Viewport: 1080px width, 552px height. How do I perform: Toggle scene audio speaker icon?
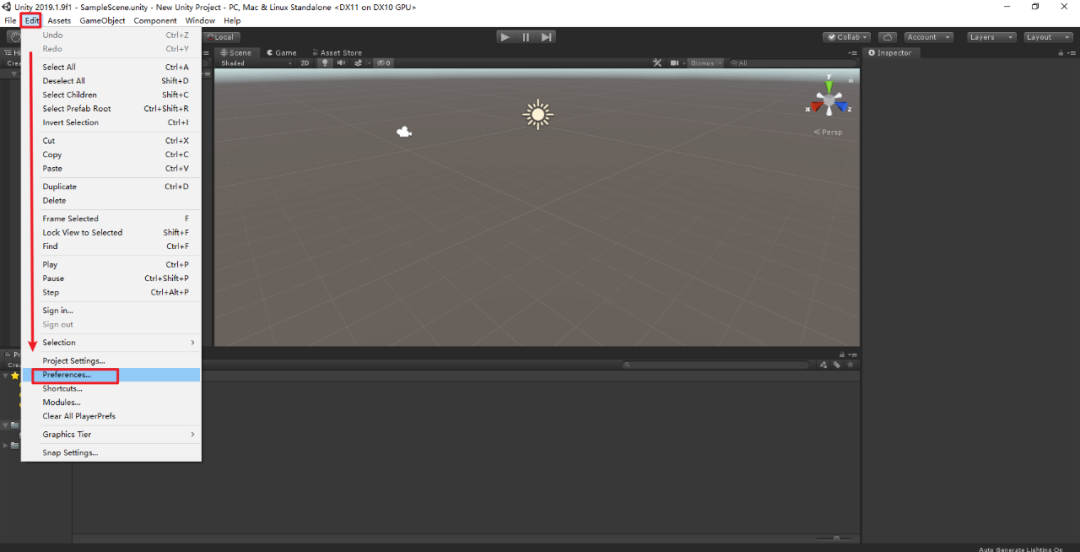pos(340,63)
